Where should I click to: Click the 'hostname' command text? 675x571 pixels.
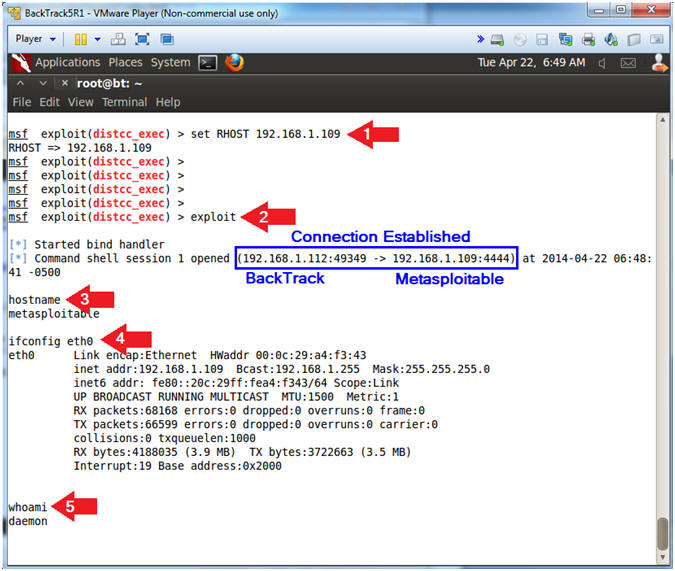34,300
